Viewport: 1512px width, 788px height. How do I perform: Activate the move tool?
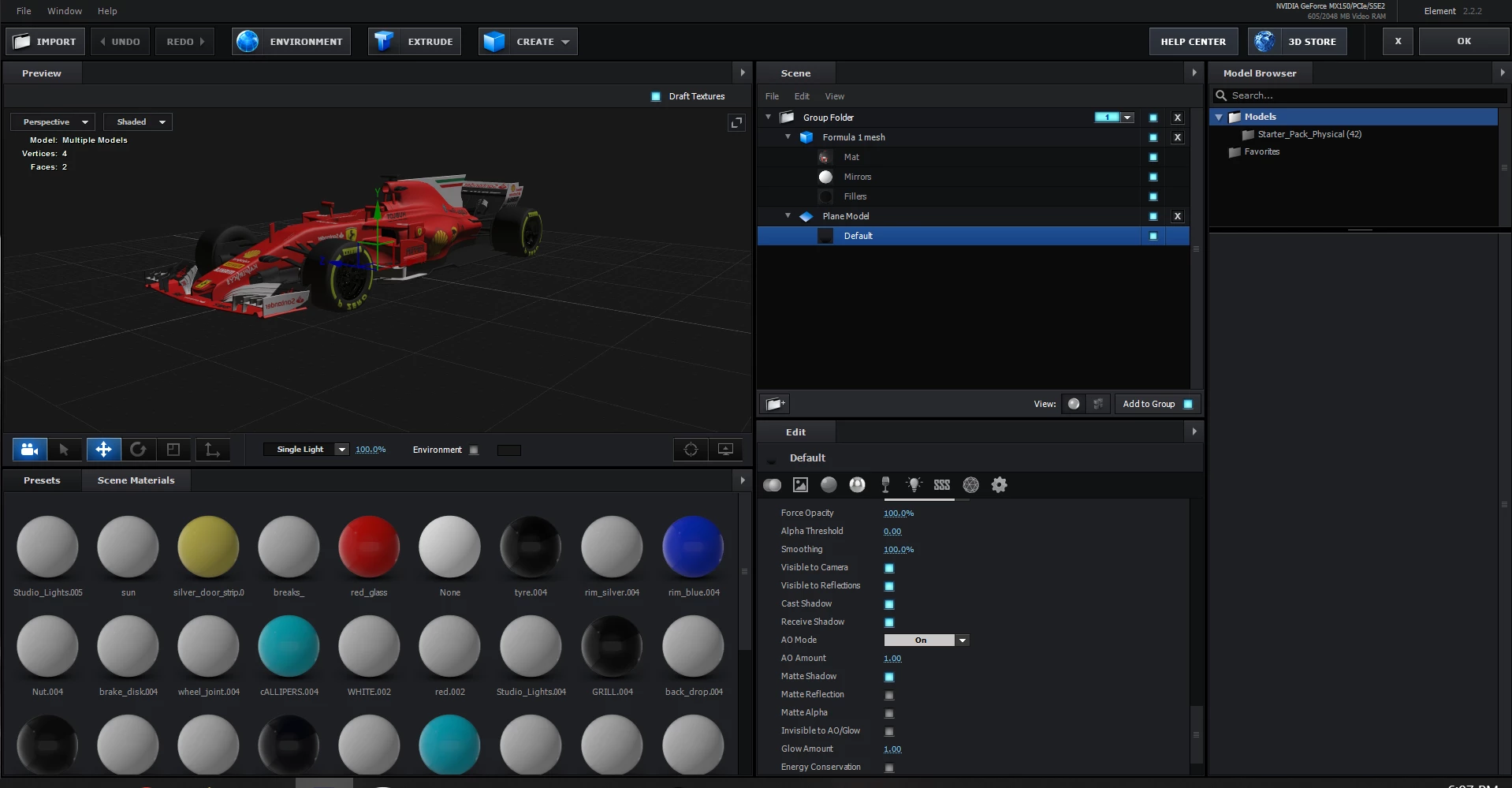(103, 450)
